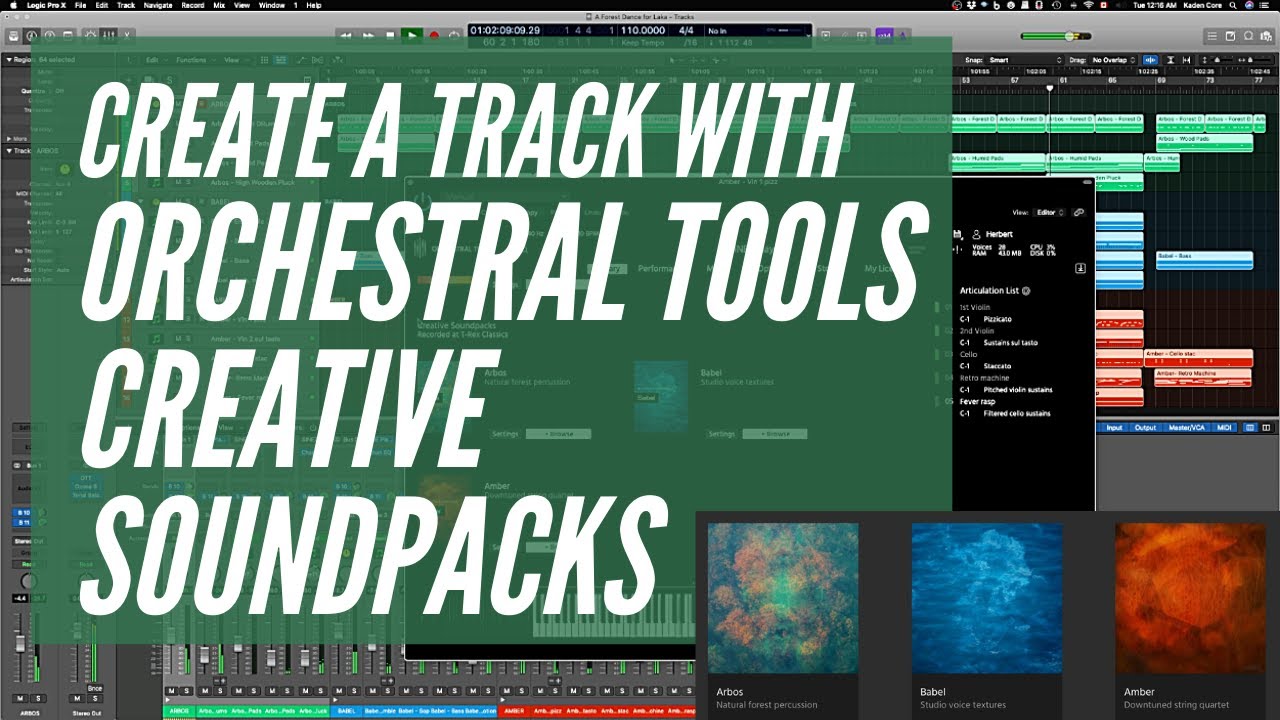Image resolution: width=1280 pixels, height=720 pixels.
Task: Toggle Vertical Auto Zoom button
Action: coord(1169,60)
